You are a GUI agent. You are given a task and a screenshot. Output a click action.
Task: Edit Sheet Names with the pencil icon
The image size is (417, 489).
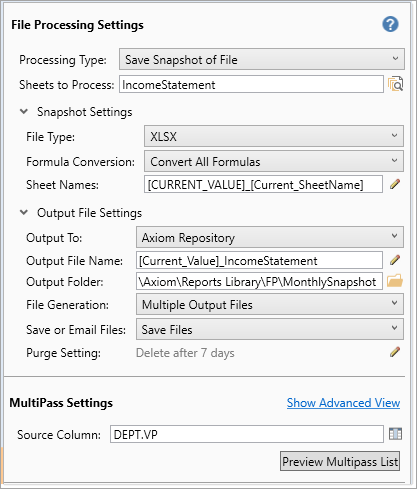coord(395,184)
